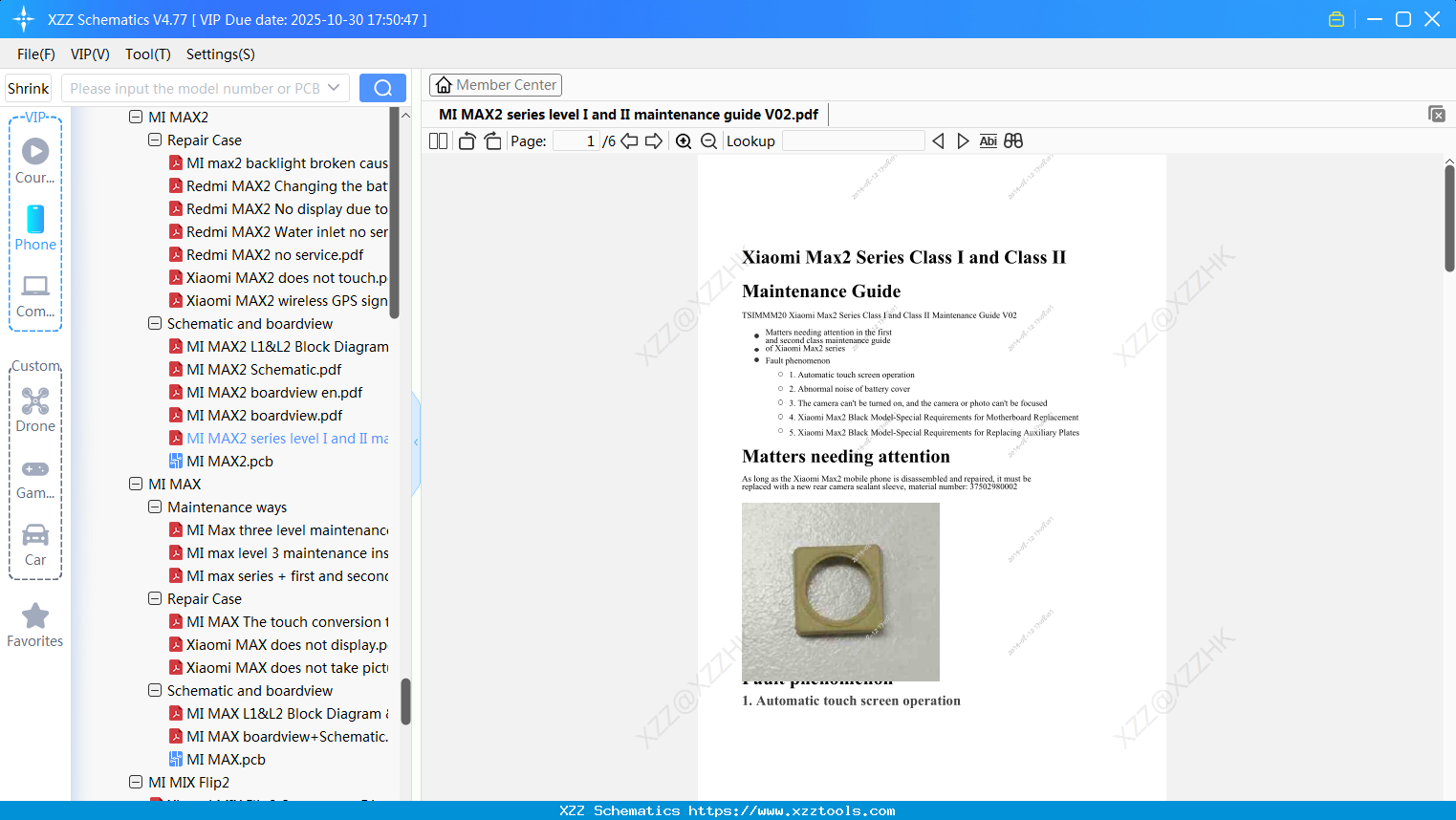Screen dimensions: 1456x820
Task: Open the model number dropdown arrow
Action: coord(334,88)
